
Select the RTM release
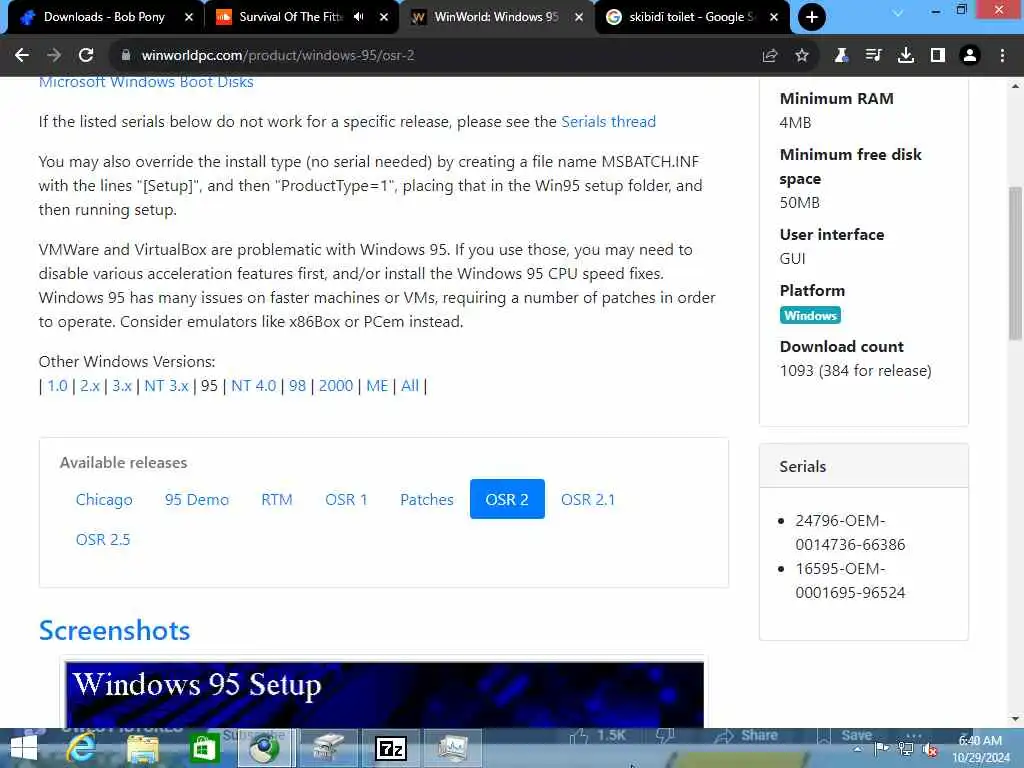[x=277, y=500]
